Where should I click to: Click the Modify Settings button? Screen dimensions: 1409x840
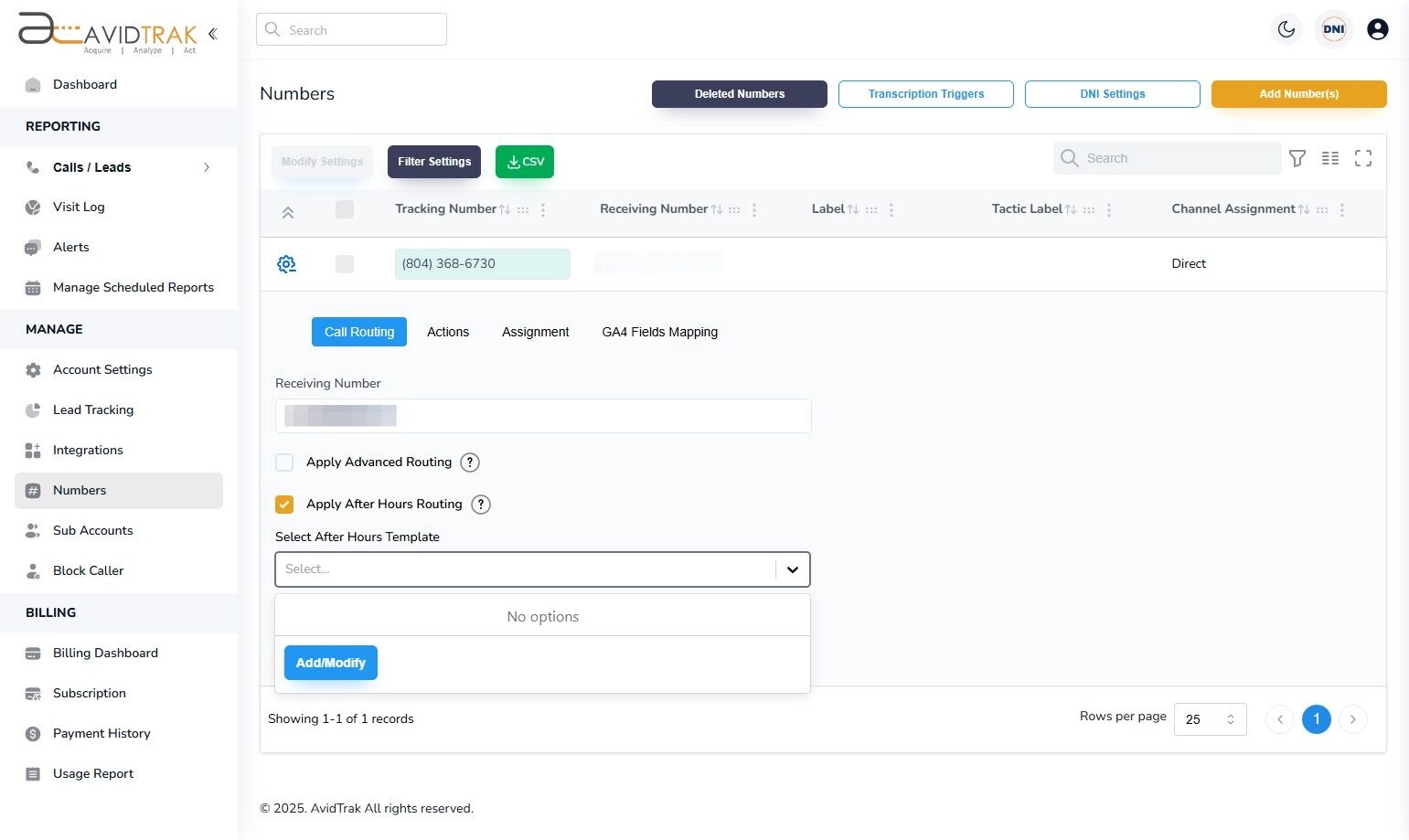322,162
